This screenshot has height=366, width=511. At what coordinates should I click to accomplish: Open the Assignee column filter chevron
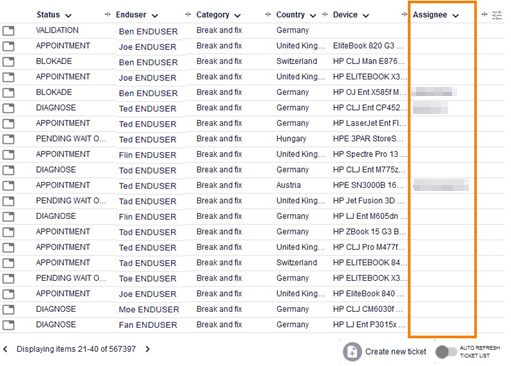[x=456, y=16]
